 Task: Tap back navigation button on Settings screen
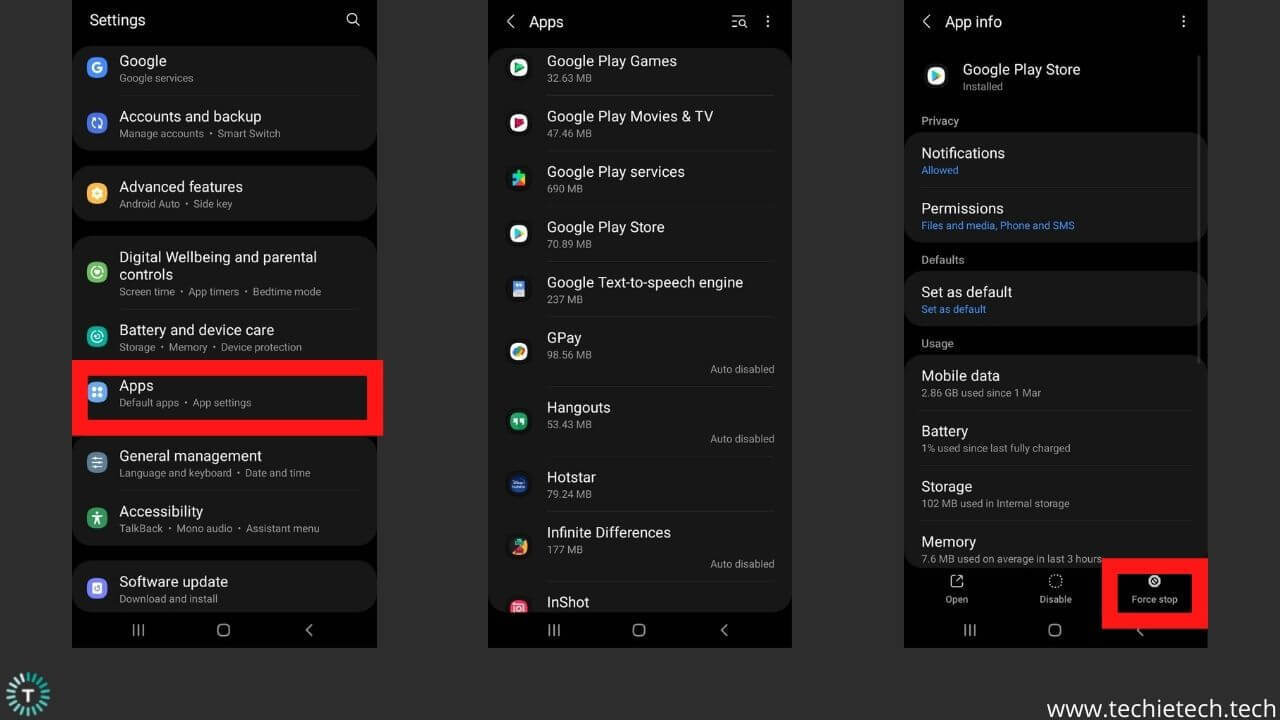click(309, 630)
